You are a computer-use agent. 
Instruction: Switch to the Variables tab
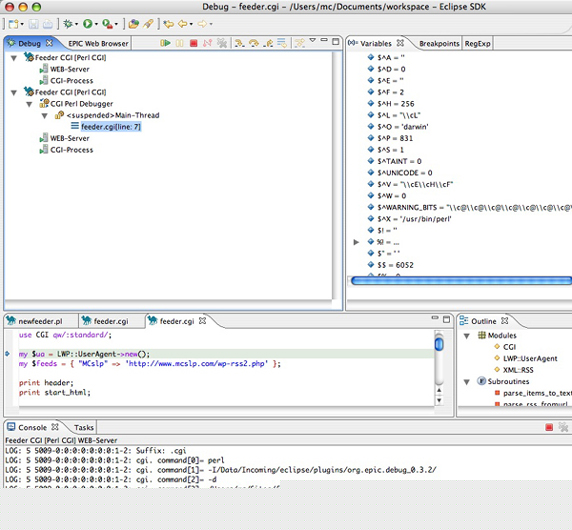click(376, 43)
